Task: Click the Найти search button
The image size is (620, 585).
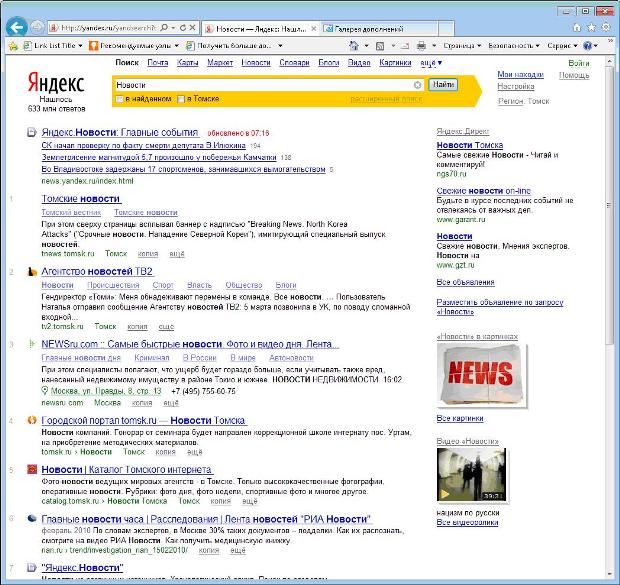Action: point(443,85)
